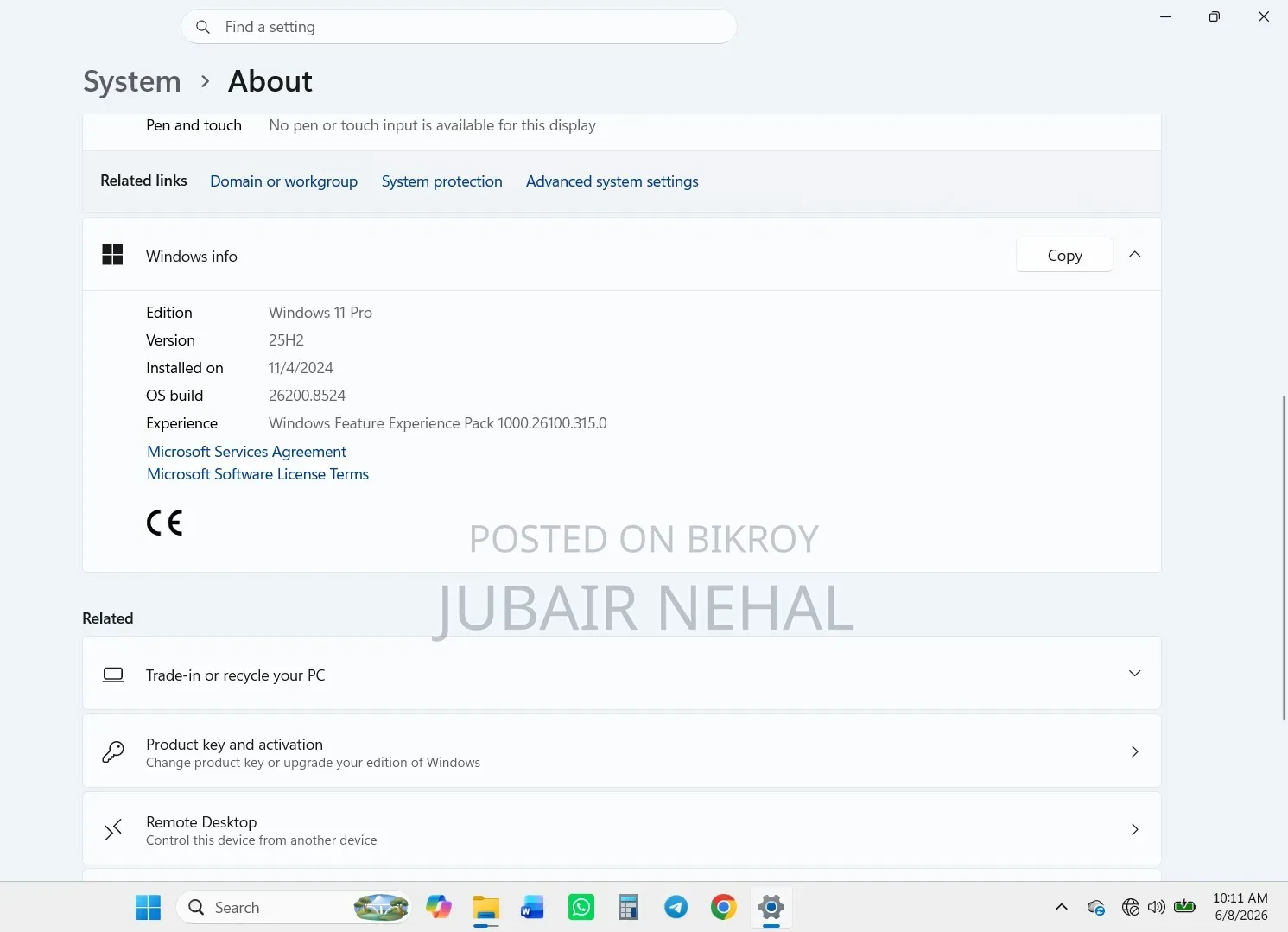The width and height of the screenshot is (1288, 932).
Task: Click the 'Pen and touch' label
Action: [194, 125]
